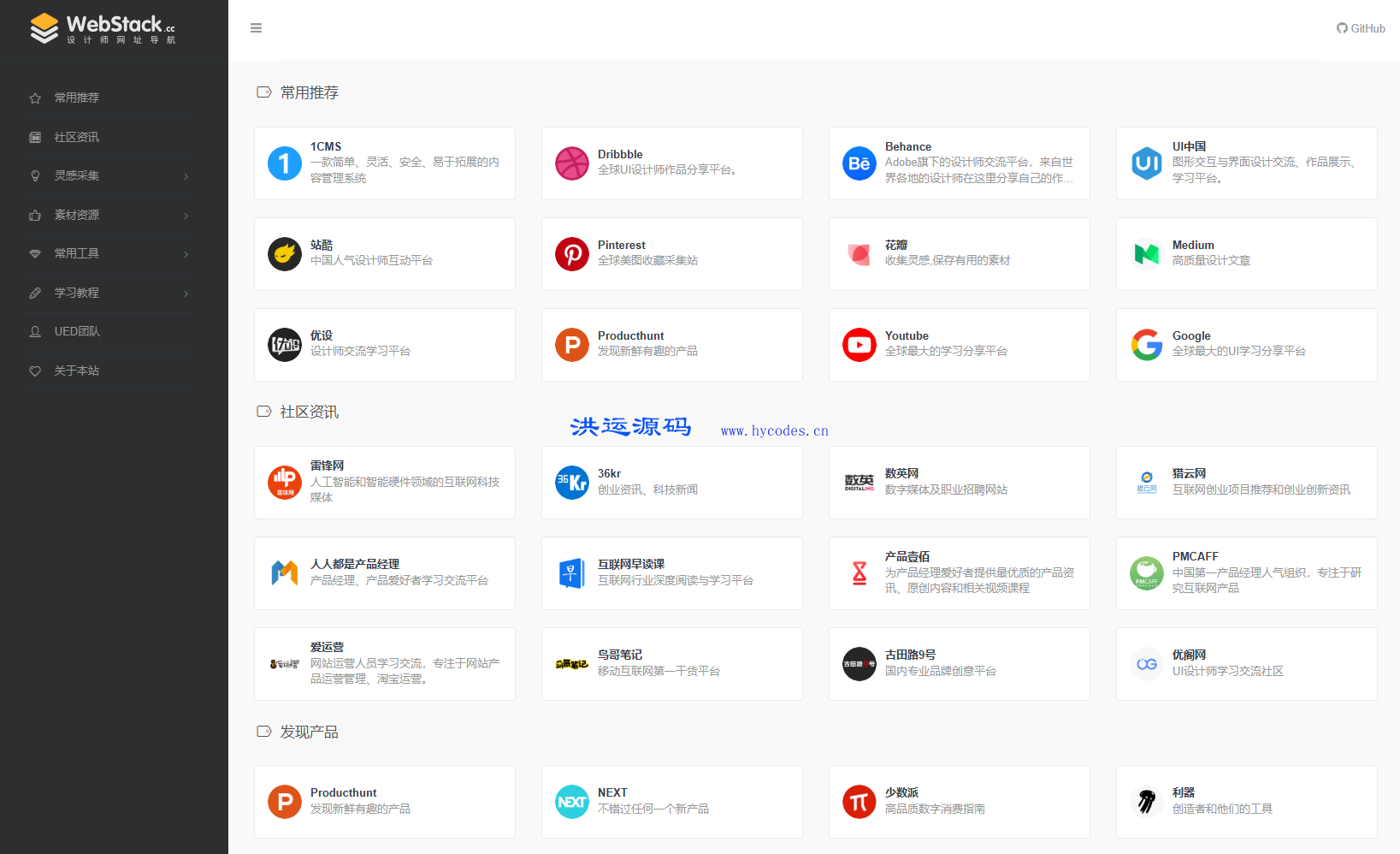Screen dimensions: 1400x854
Task: Click the 36kr blue icon
Action: (x=572, y=483)
